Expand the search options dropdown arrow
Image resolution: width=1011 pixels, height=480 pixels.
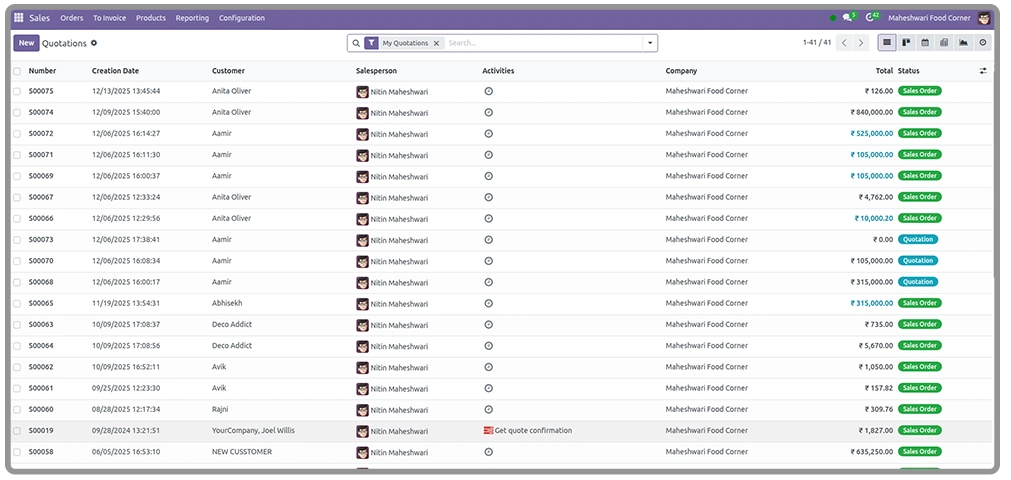tap(650, 43)
